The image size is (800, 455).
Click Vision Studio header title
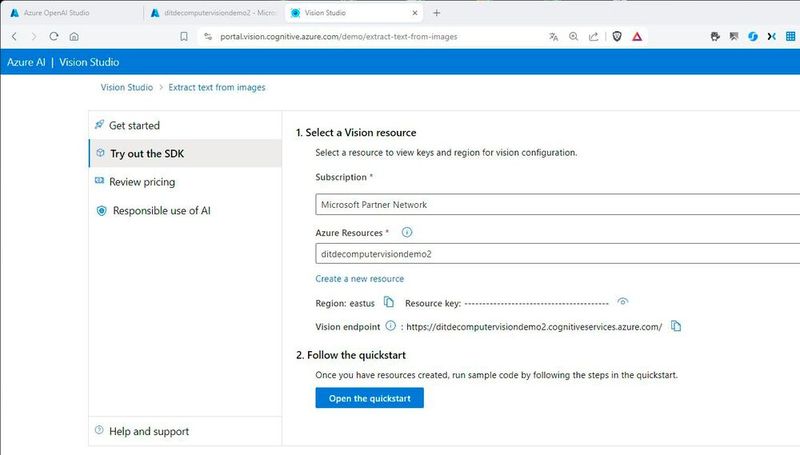tap(89, 62)
